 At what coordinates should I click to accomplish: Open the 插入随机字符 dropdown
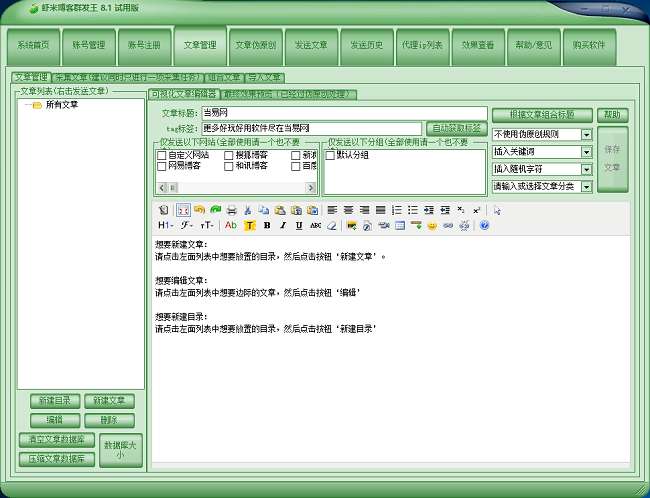coord(586,169)
